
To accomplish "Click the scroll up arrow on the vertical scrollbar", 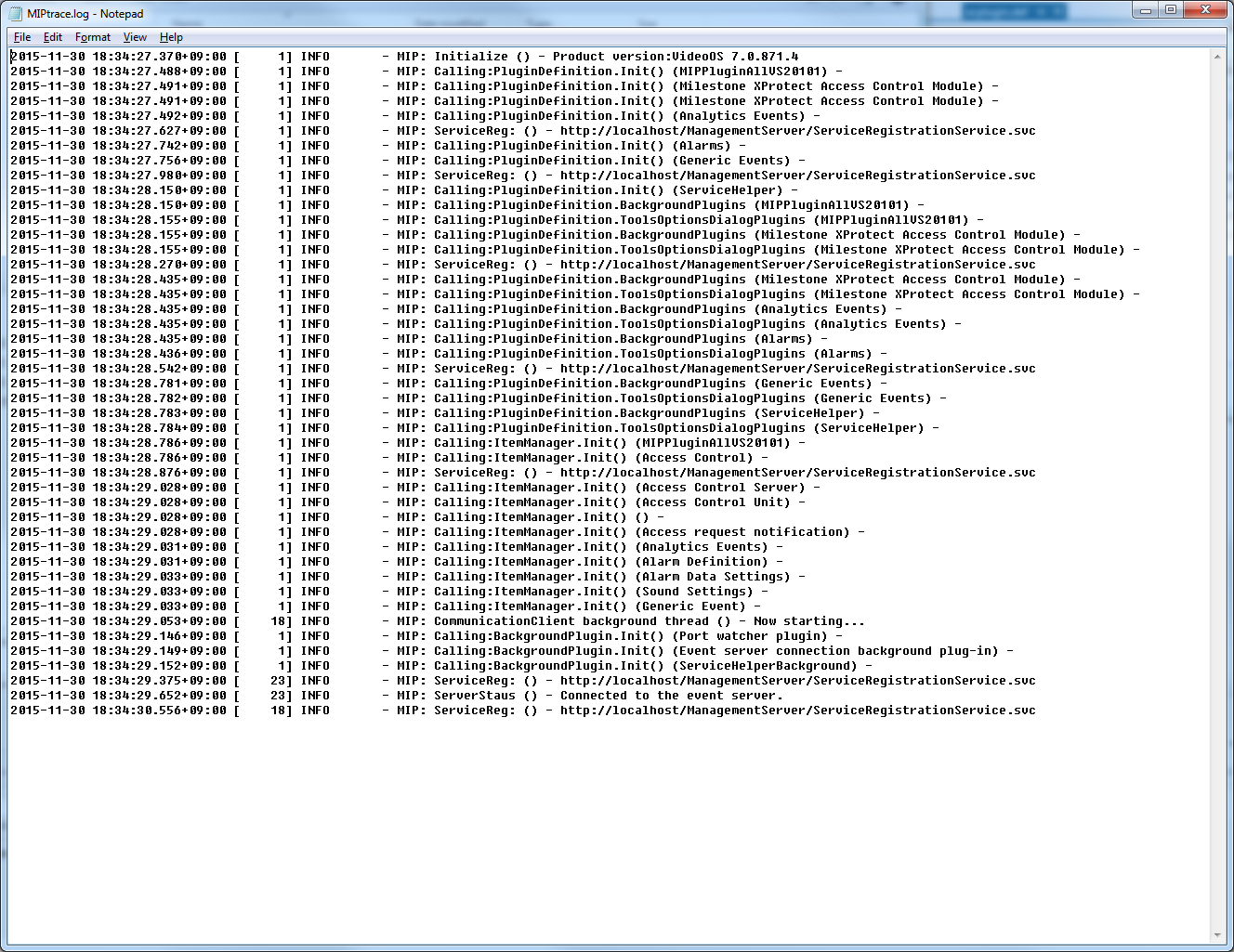I will (1217, 57).
